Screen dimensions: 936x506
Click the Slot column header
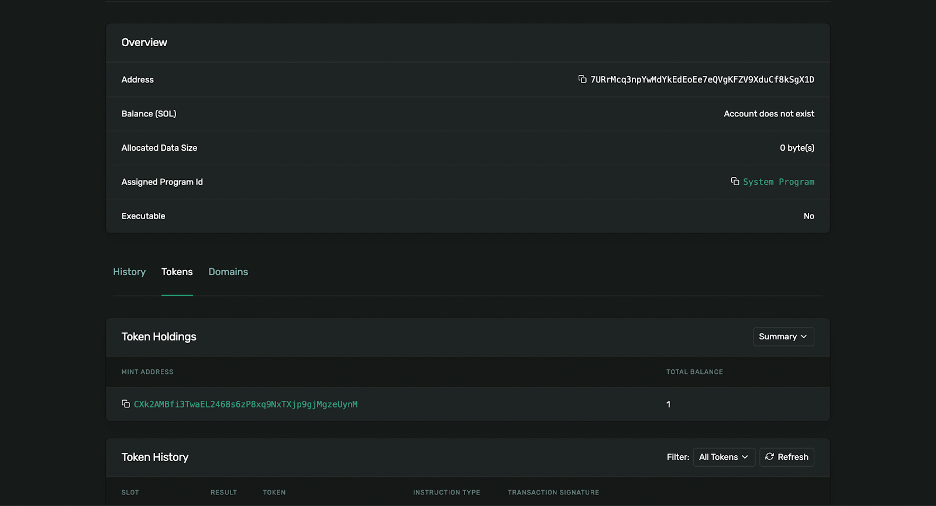[131, 492]
